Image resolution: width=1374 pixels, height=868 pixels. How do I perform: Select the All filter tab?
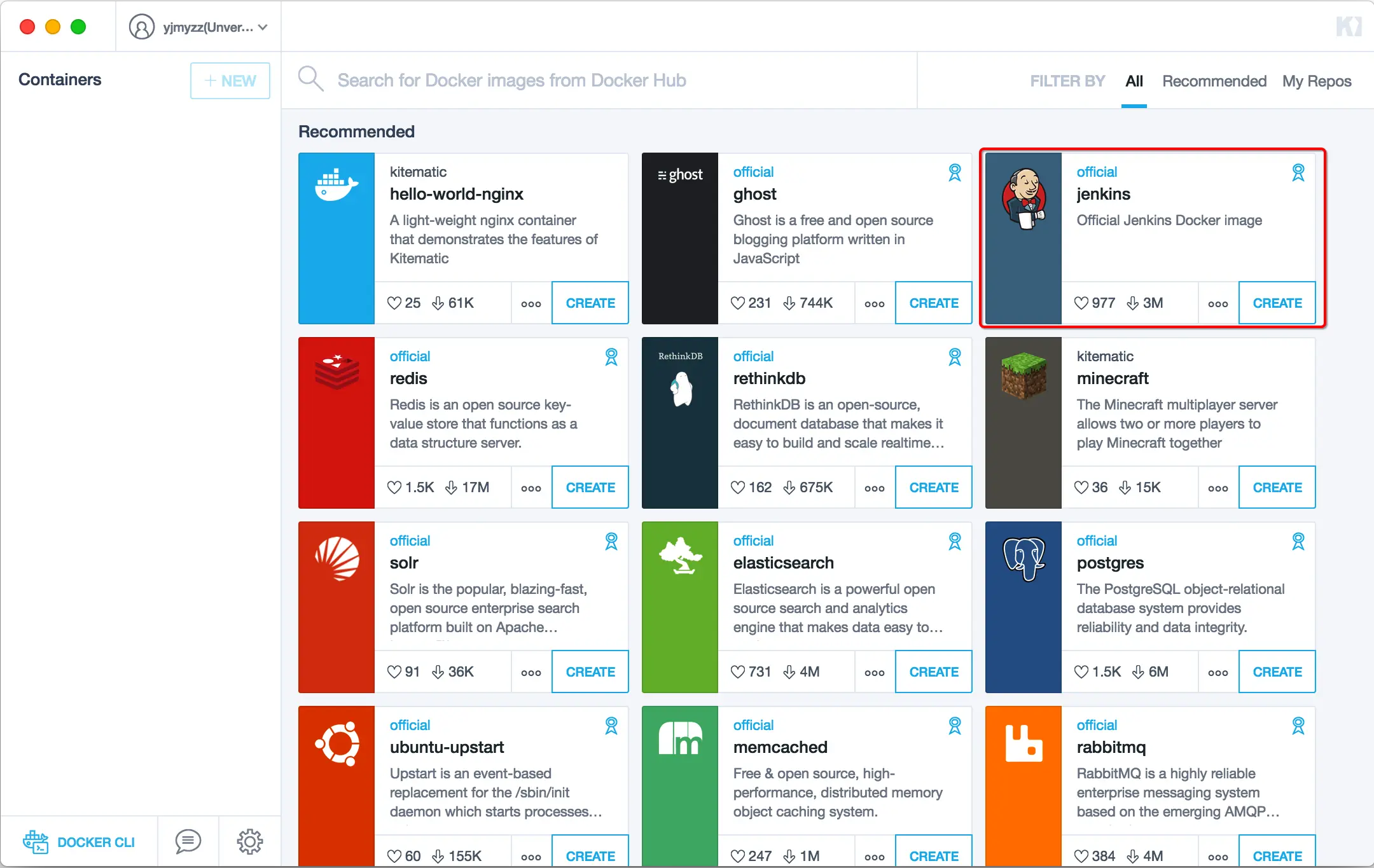pyautogui.click(x=1134, y=81)
